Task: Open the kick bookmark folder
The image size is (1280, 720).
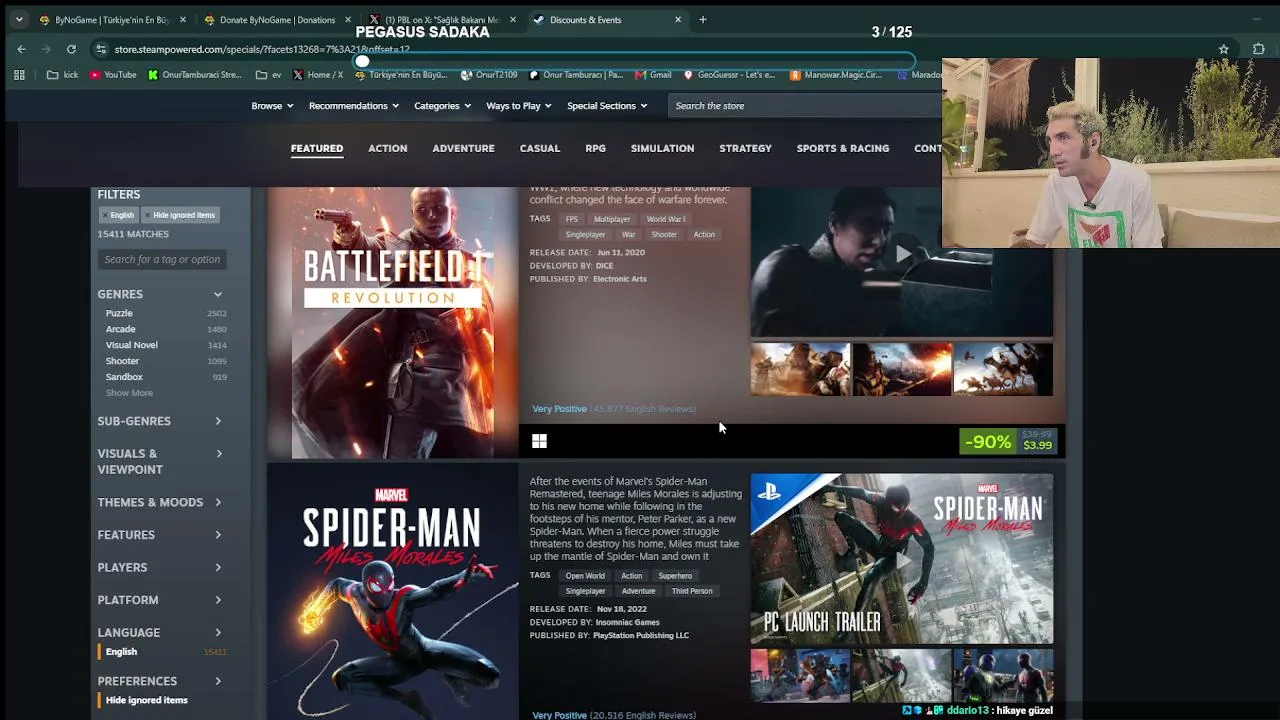Action: 62,75
